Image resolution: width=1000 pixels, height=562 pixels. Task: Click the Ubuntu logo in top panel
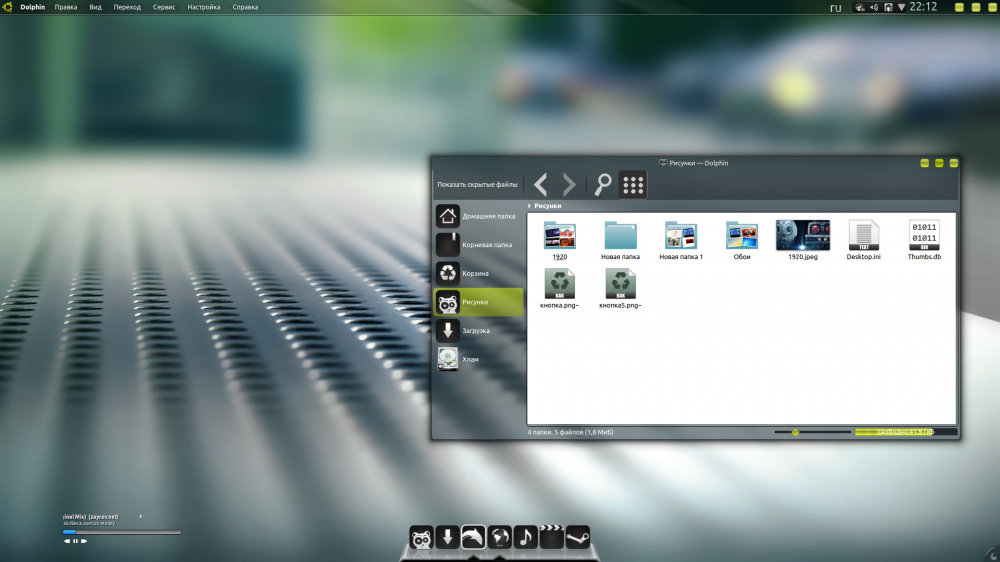pyautogui.click(x=8, y=7)
